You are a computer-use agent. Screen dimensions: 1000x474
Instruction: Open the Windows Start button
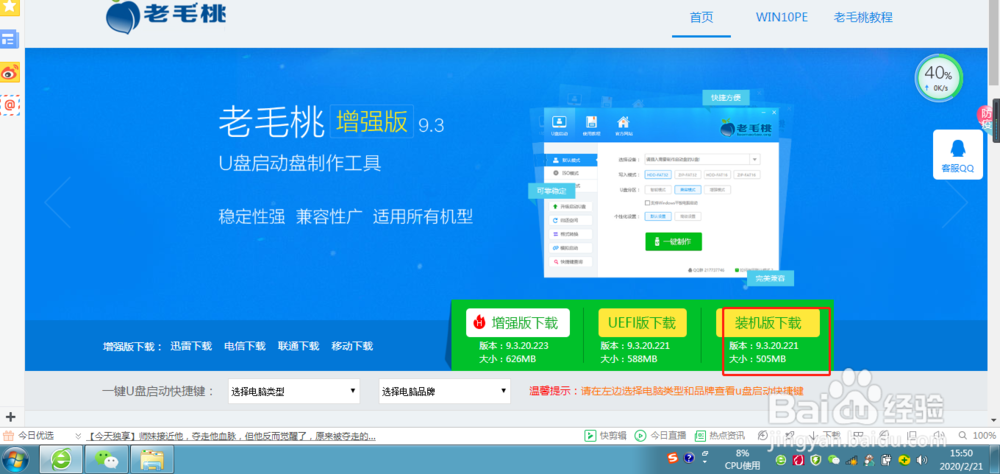(x=17, y=459)
